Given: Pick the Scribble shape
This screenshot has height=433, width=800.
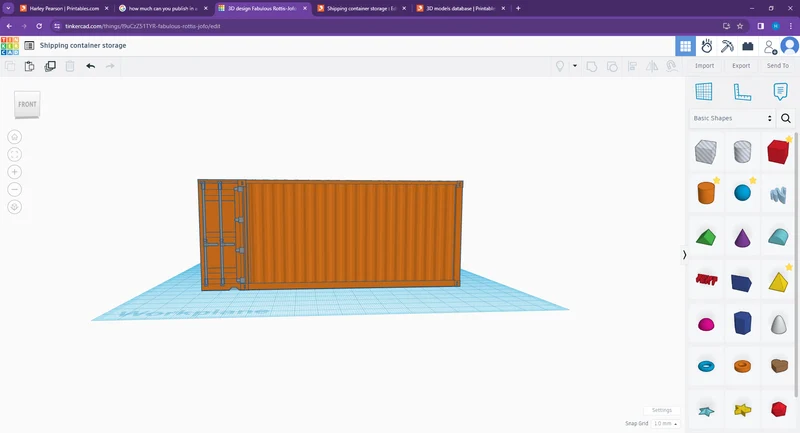Looking at the screenshot, I should pos(778,194).
